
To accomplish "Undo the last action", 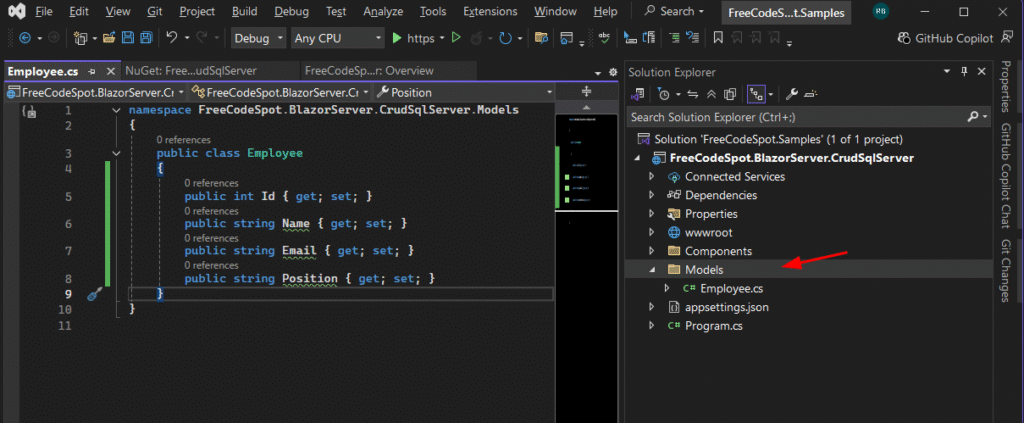I will pos(172,39).
